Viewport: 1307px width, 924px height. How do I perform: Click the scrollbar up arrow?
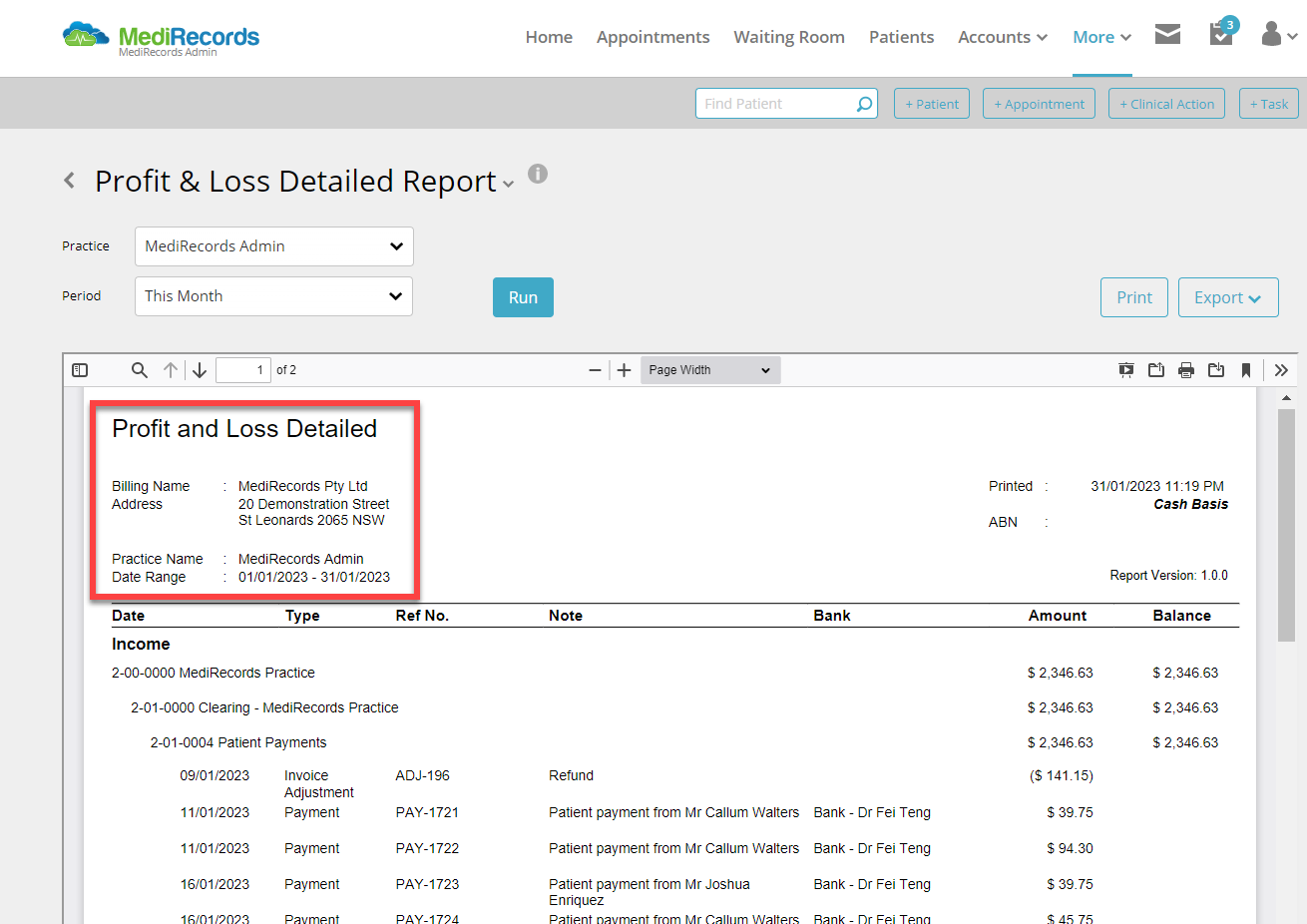1286,397
